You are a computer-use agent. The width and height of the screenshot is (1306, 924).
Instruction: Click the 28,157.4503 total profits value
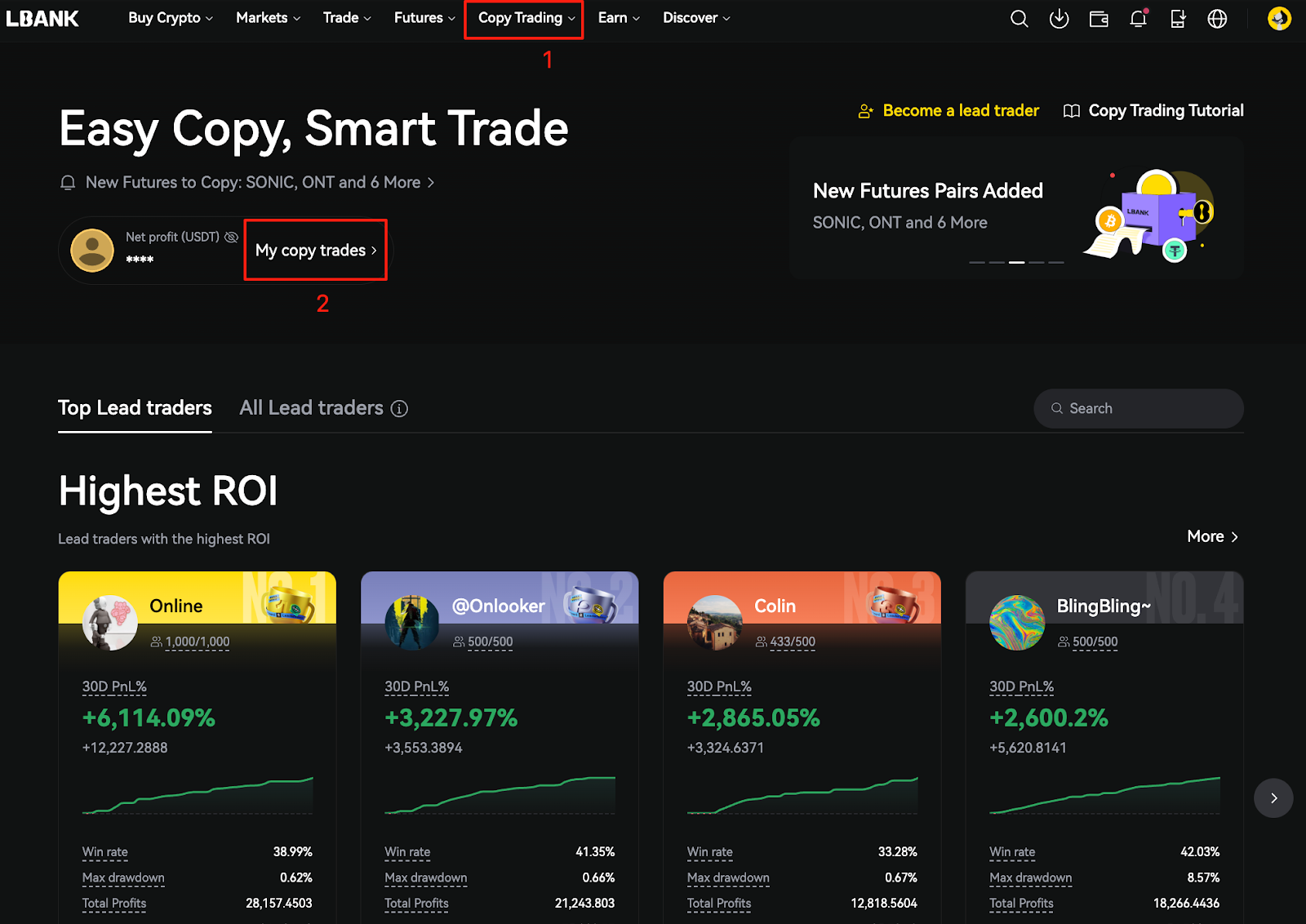click(279, 904)
